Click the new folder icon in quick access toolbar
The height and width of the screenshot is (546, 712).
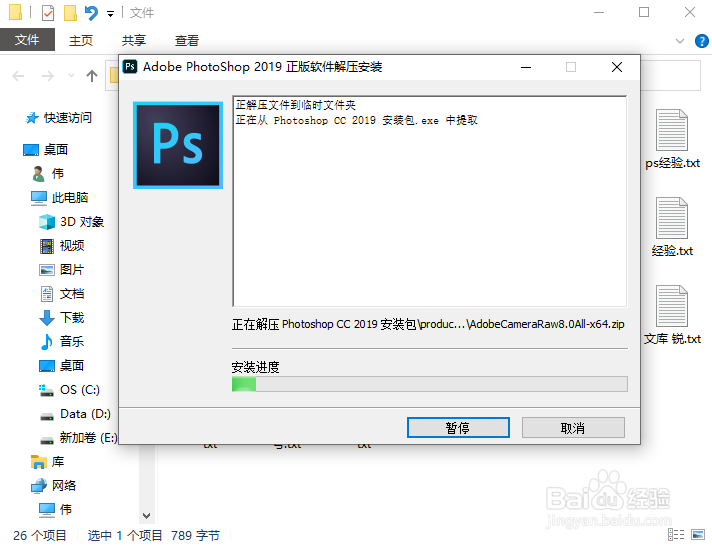coord(70,13)
